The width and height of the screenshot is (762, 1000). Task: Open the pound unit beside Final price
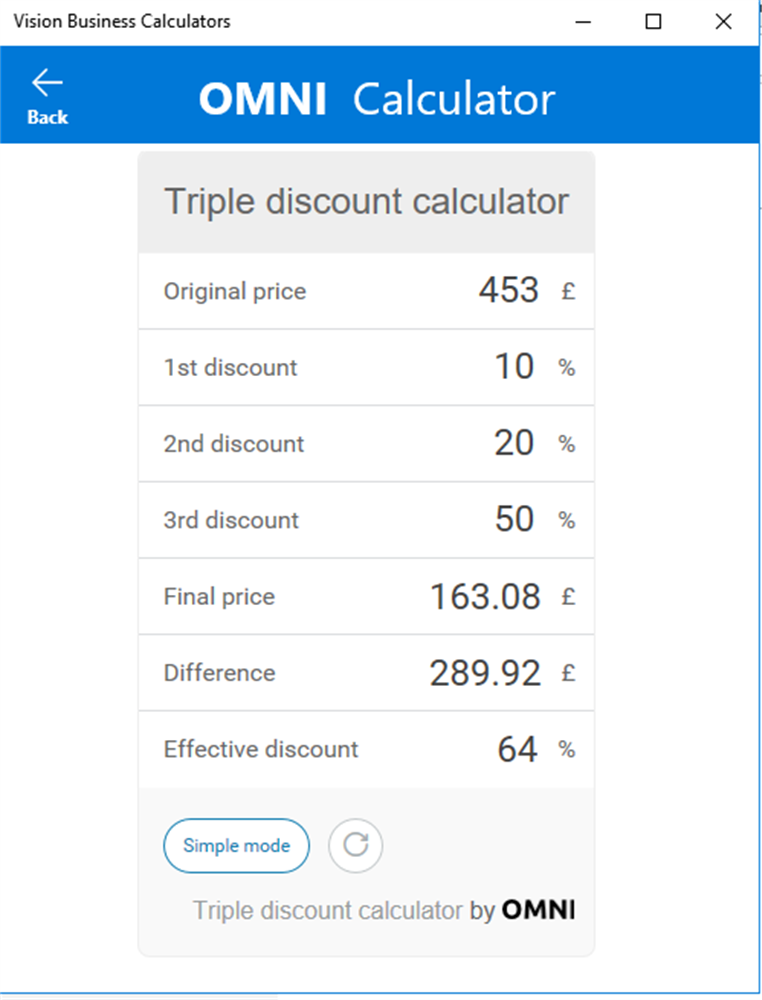click(x=568, y=597)
